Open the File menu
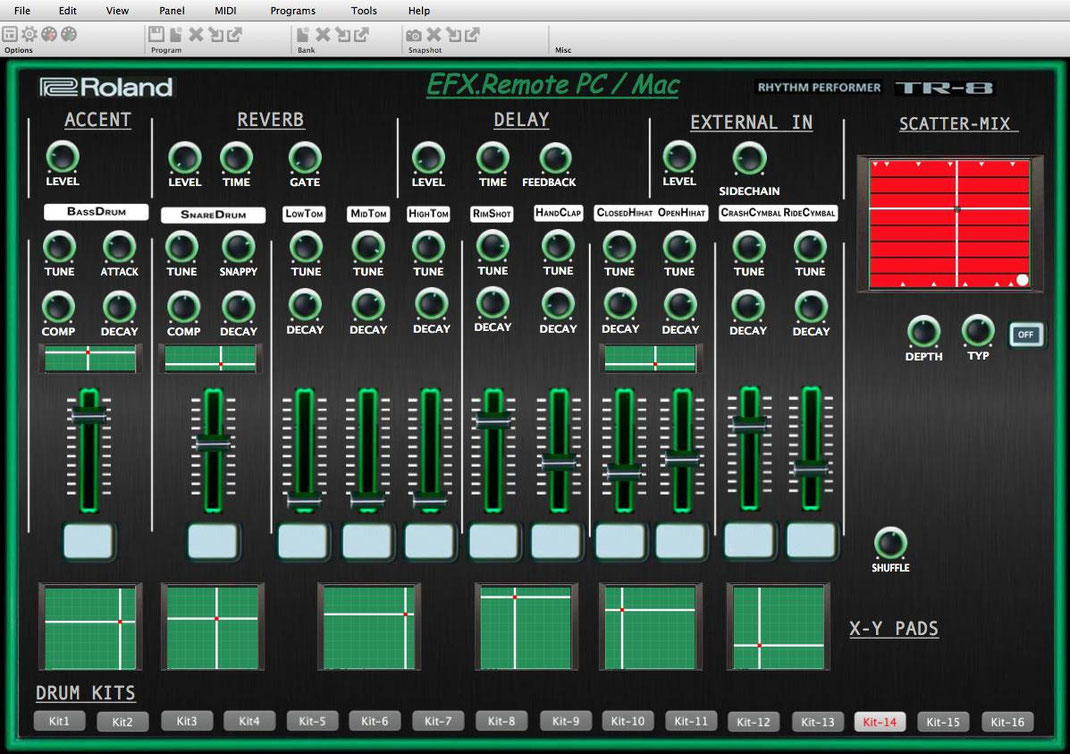This screenshot has height=754, width=1070. pos(22,10)
